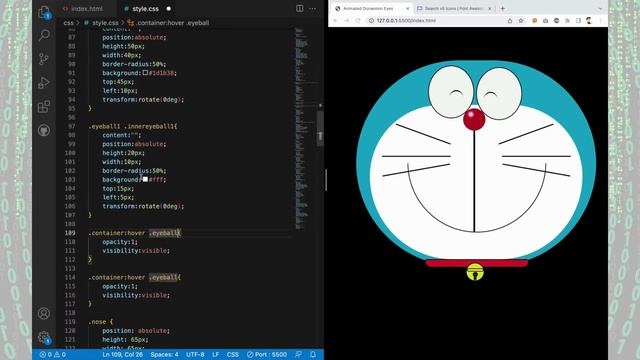Click browser Forward button
640x360 pixels.
pyautogui.click(x=347, y=20)
